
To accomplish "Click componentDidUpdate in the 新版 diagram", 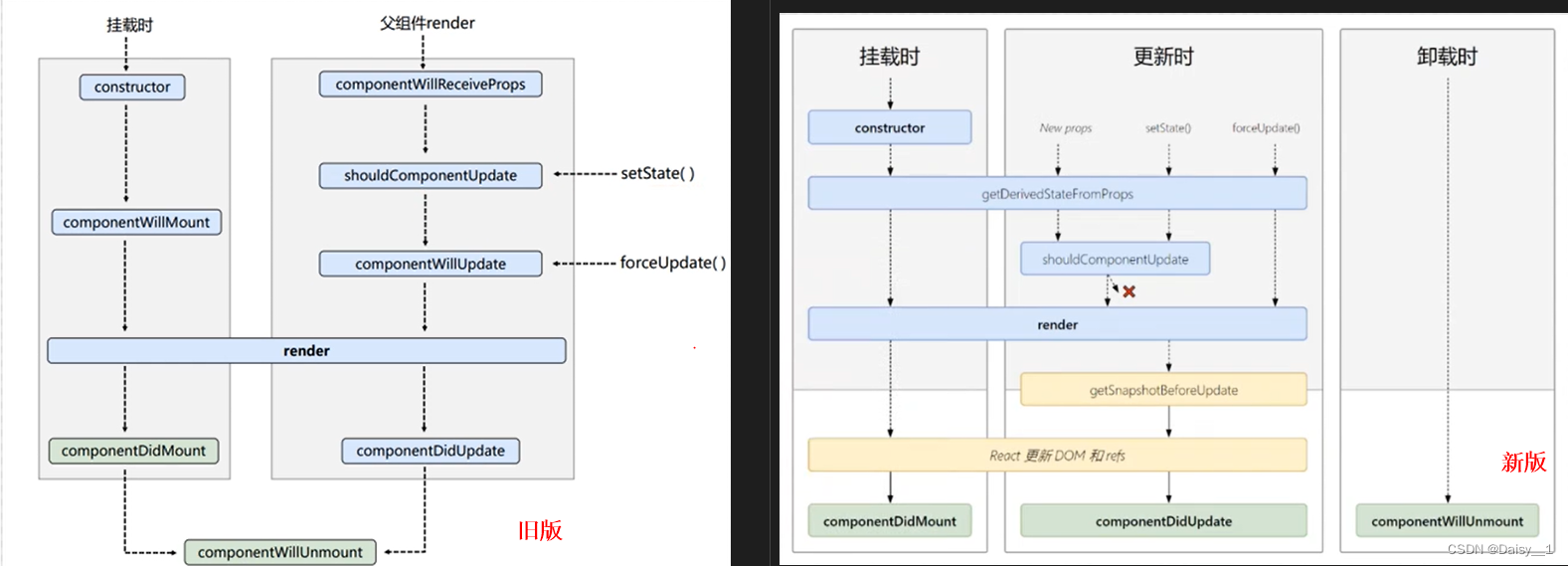I will pos(1163,521).
